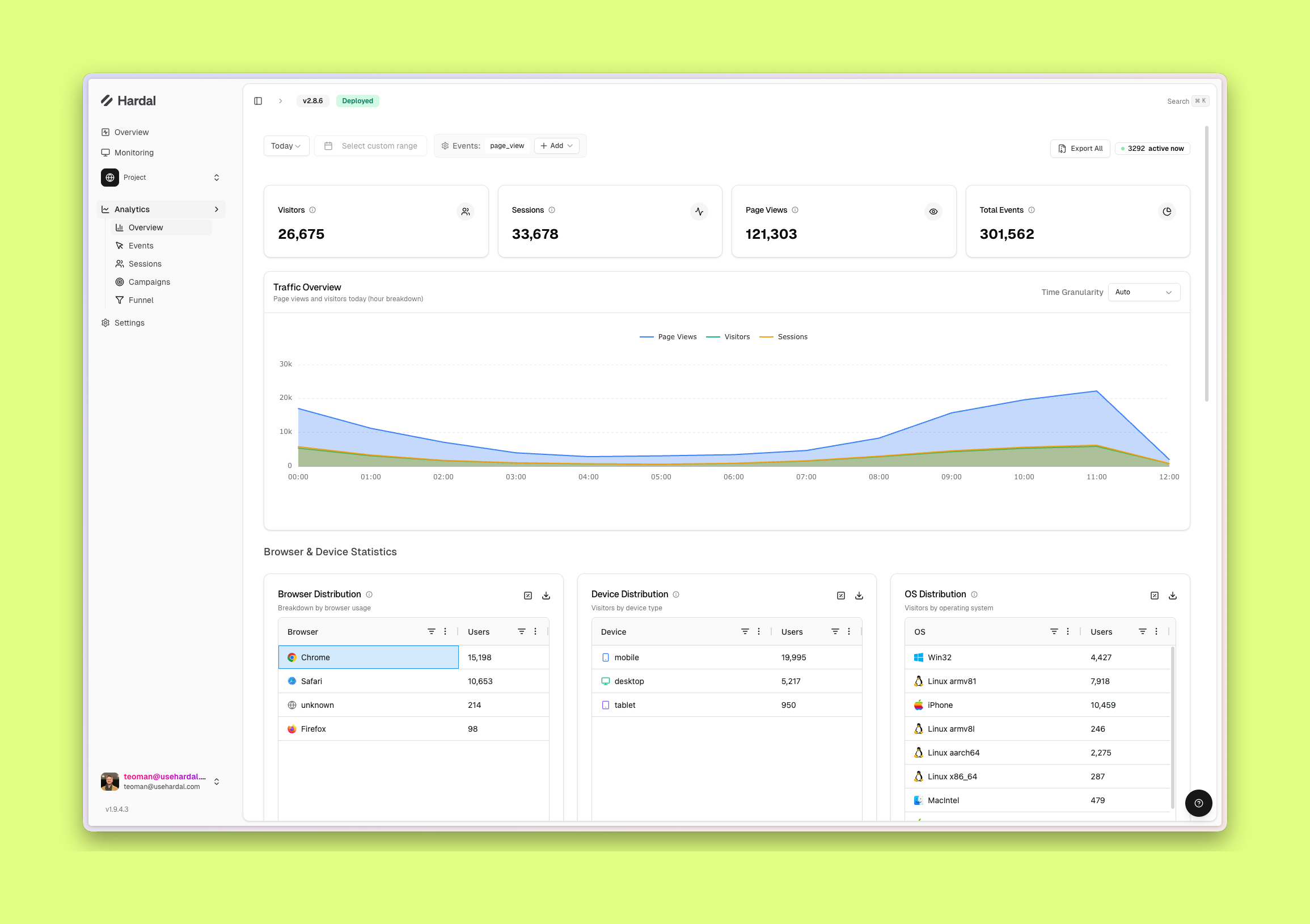Screen dimensions: 1310x924
Task: Open Funnel in the Analytics menu
Action: 141,300
